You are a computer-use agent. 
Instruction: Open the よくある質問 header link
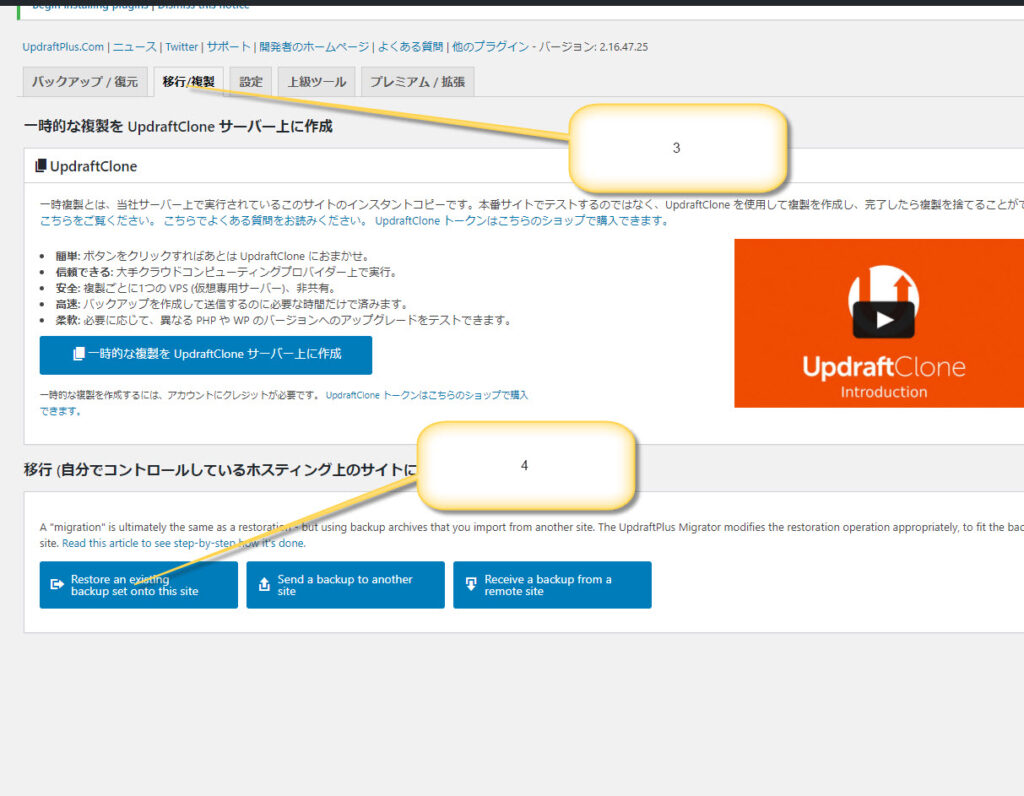pyautogui.click(x=410, y=47)
